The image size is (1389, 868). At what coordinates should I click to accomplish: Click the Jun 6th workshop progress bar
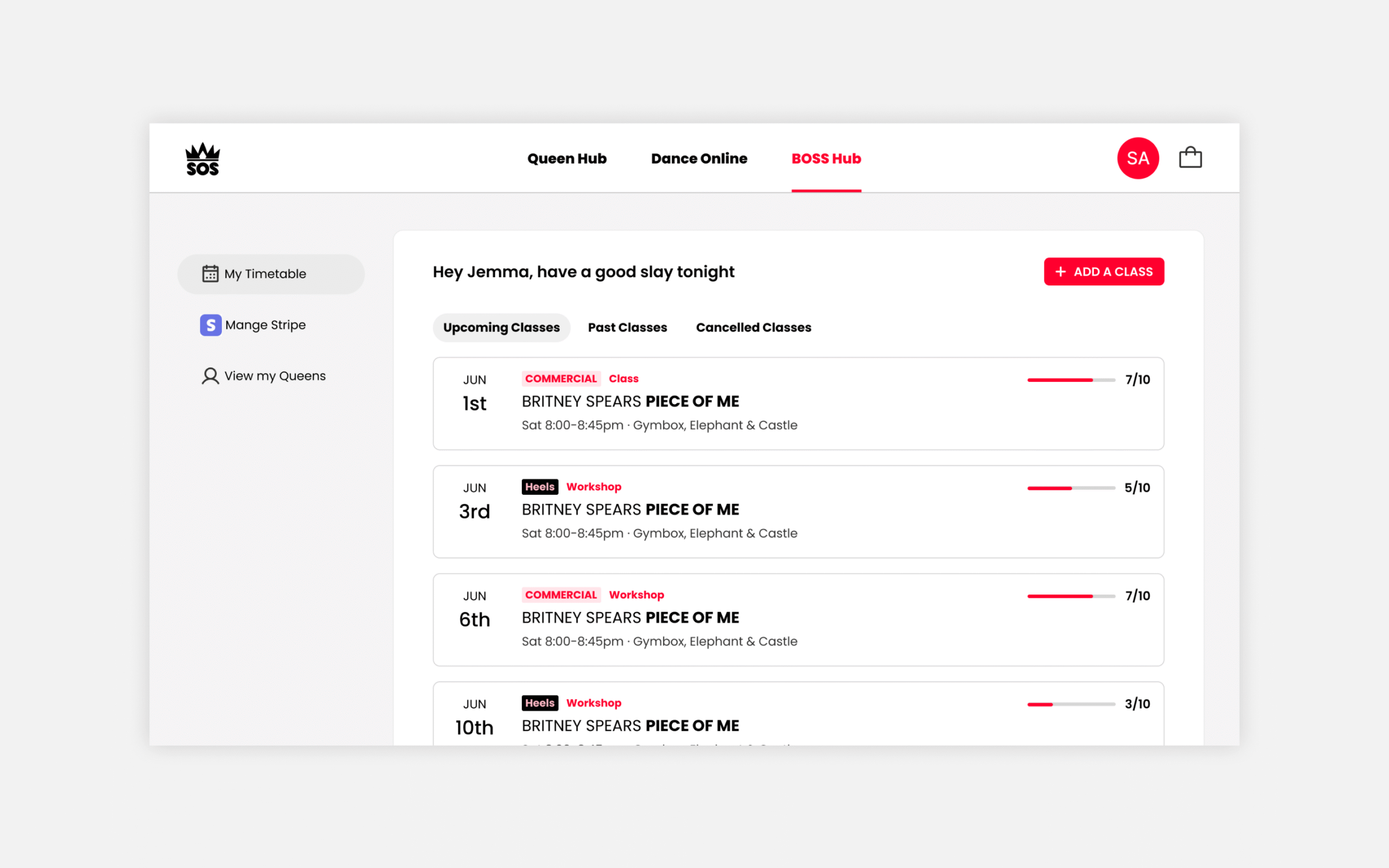[x=1071, y=596]
